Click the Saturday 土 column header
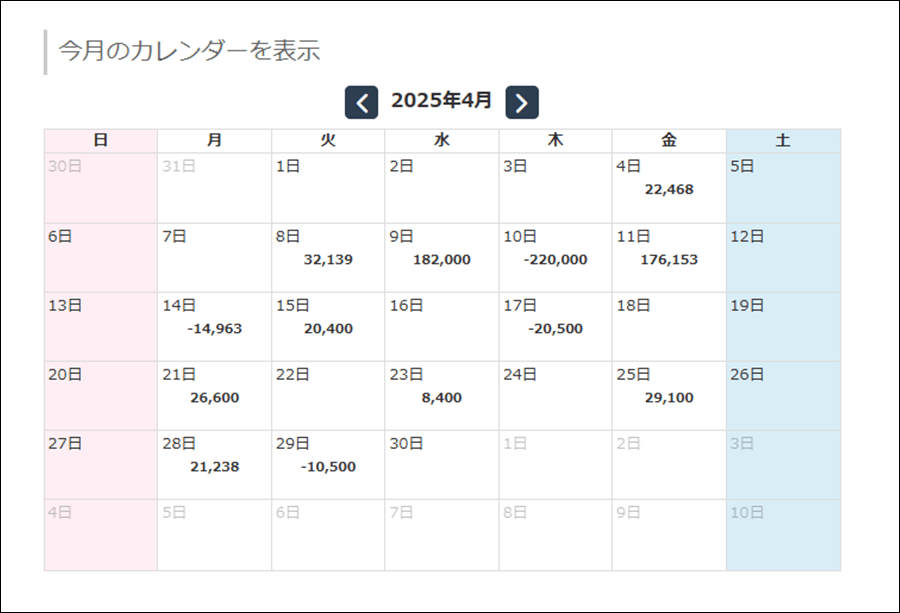The width and height of the screenshot is (900, 613). (x=783, y=141)
